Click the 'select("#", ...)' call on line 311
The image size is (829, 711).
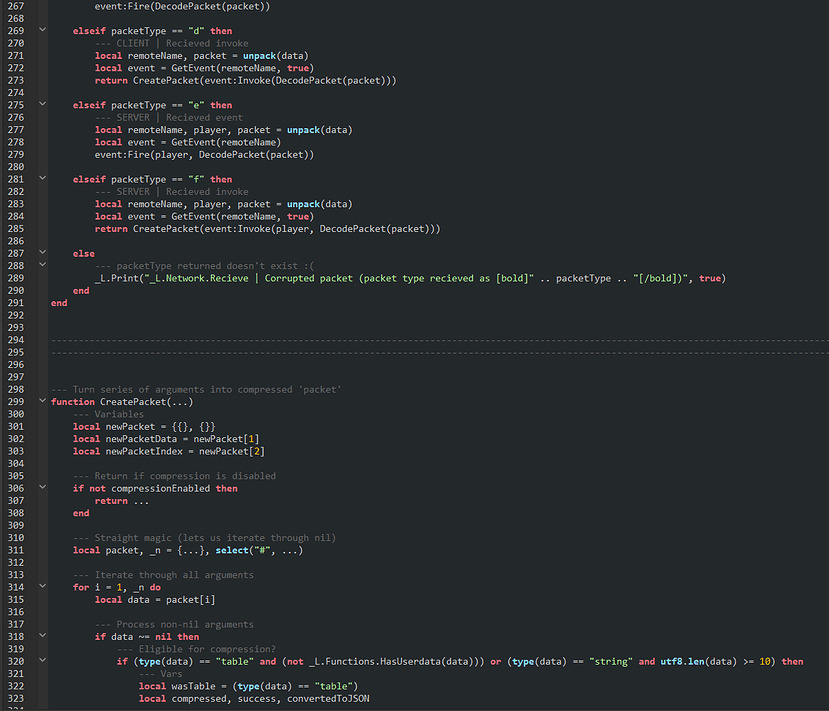coord(259,550)
